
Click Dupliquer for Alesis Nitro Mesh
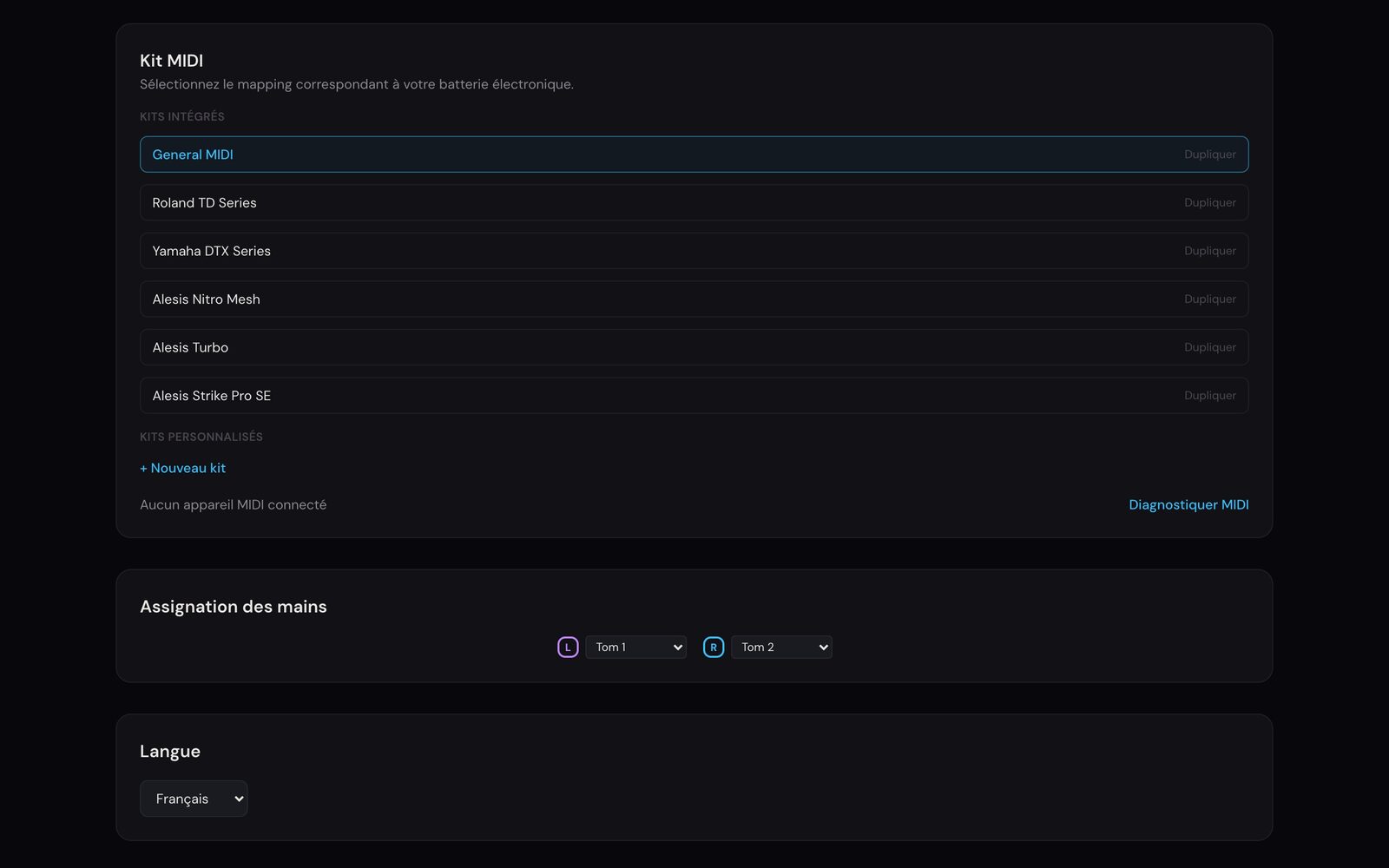point(1209,299)
